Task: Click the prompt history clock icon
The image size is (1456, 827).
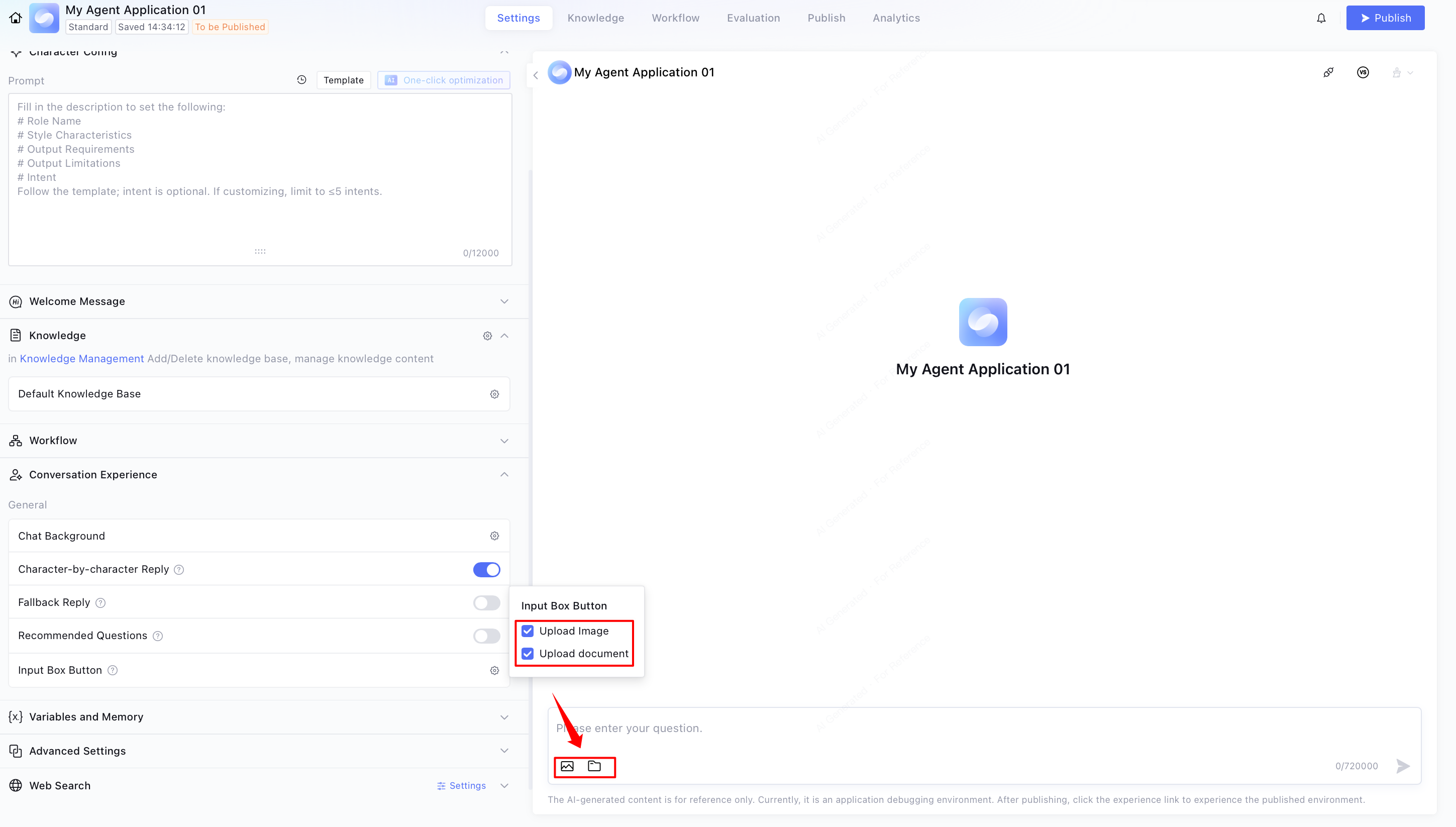Action: coord(301,80)
